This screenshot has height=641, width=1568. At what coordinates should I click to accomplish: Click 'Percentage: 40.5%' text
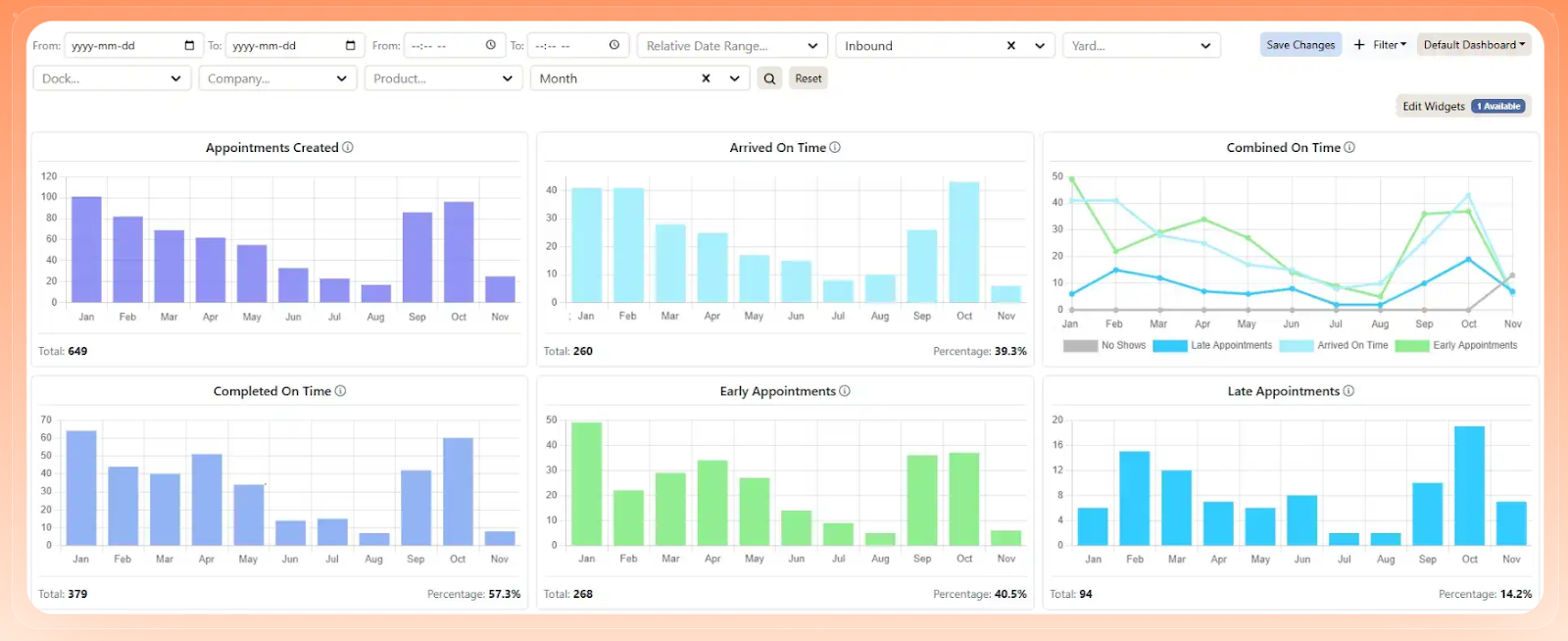pyautogui.click(x=980, y=594)
